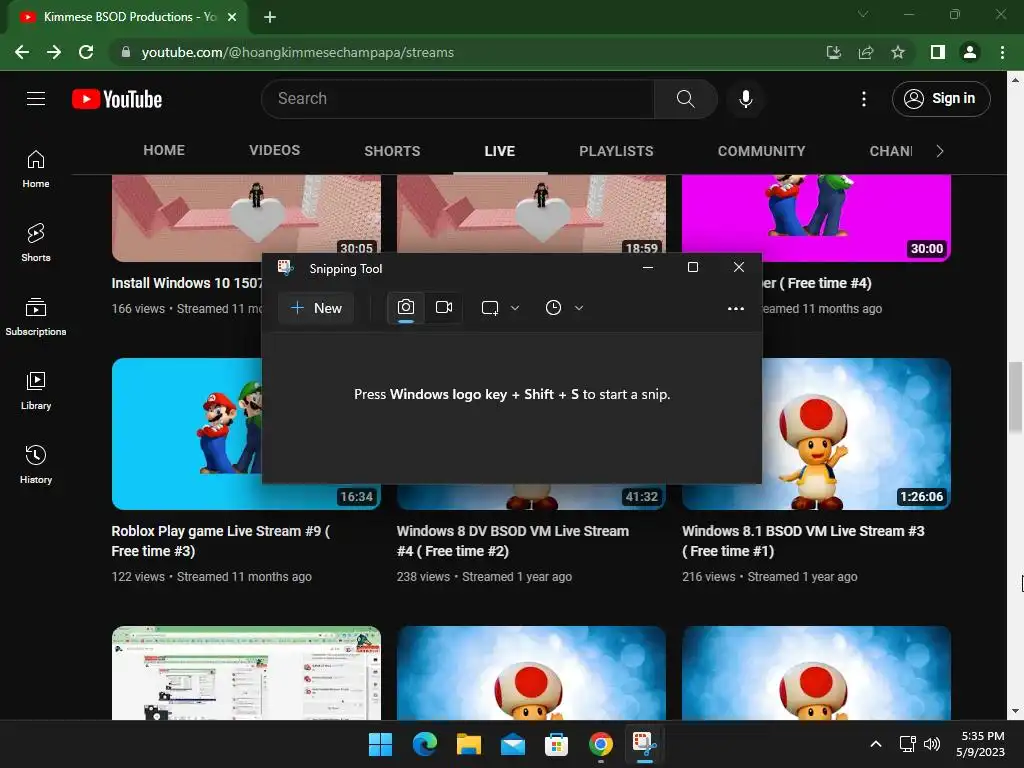
Task: Switch to the HOME channel tab
Action: pos(164,151)
